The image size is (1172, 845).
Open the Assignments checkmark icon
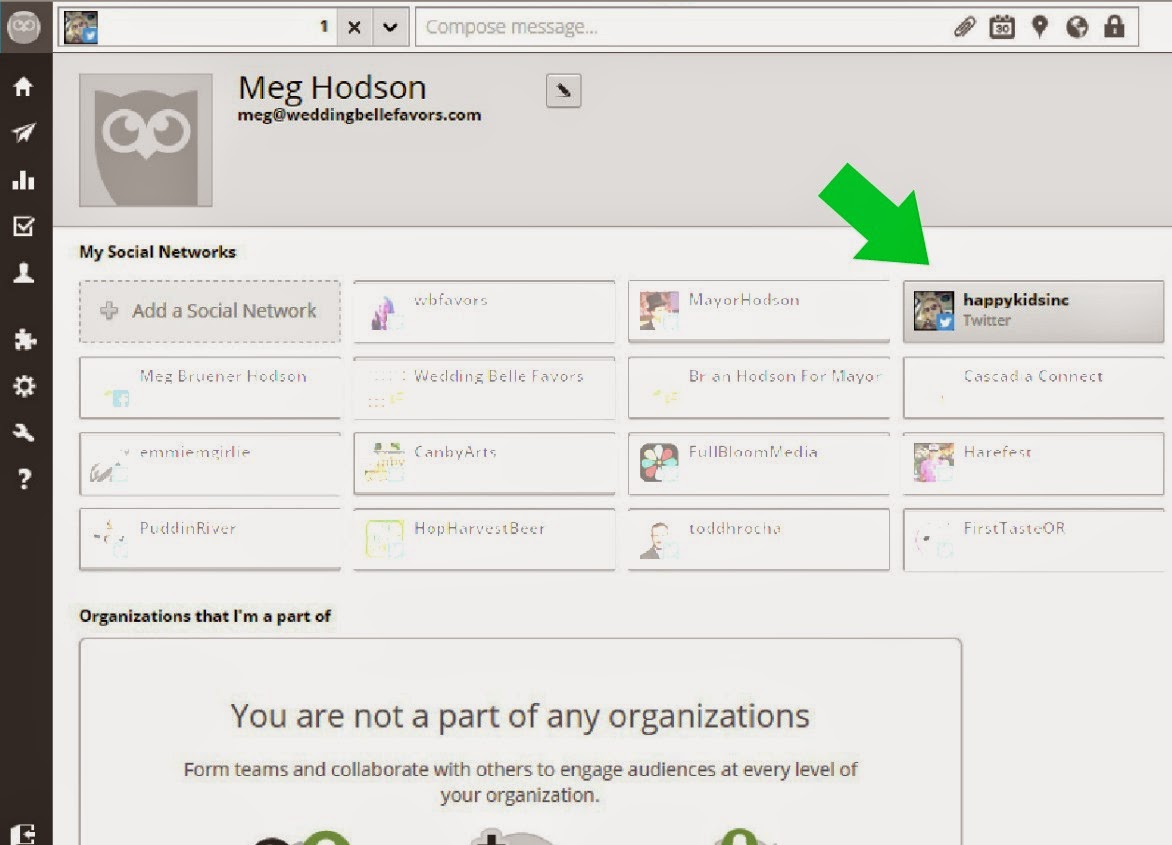(23, 226)
